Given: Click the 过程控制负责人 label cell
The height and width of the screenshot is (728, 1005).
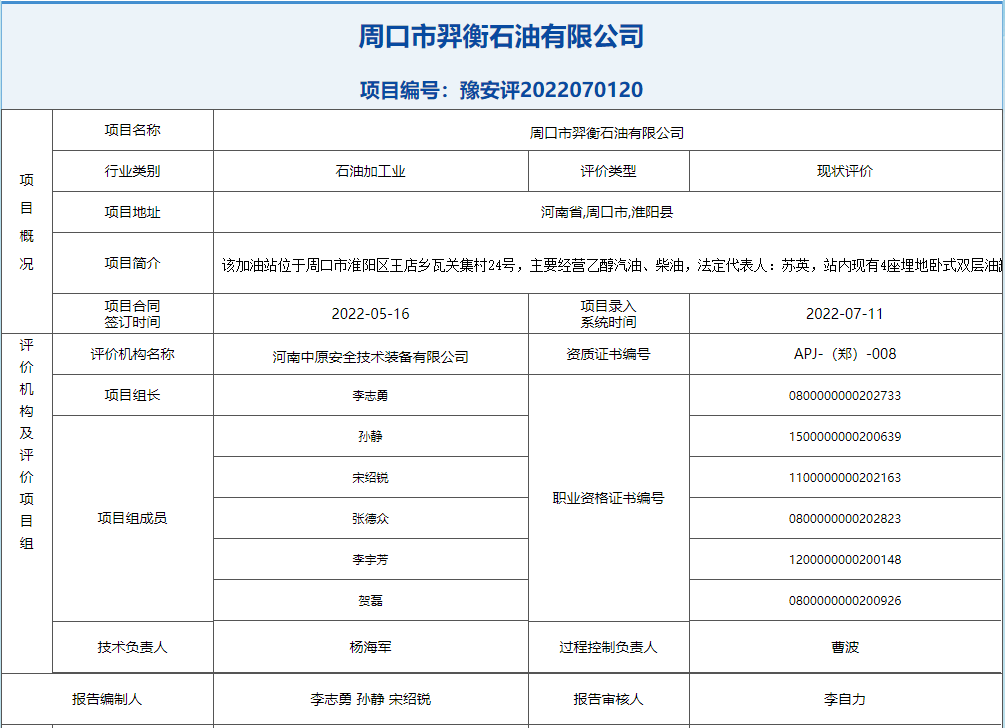Looking at the screenshot, I should (x=608, y=647).
